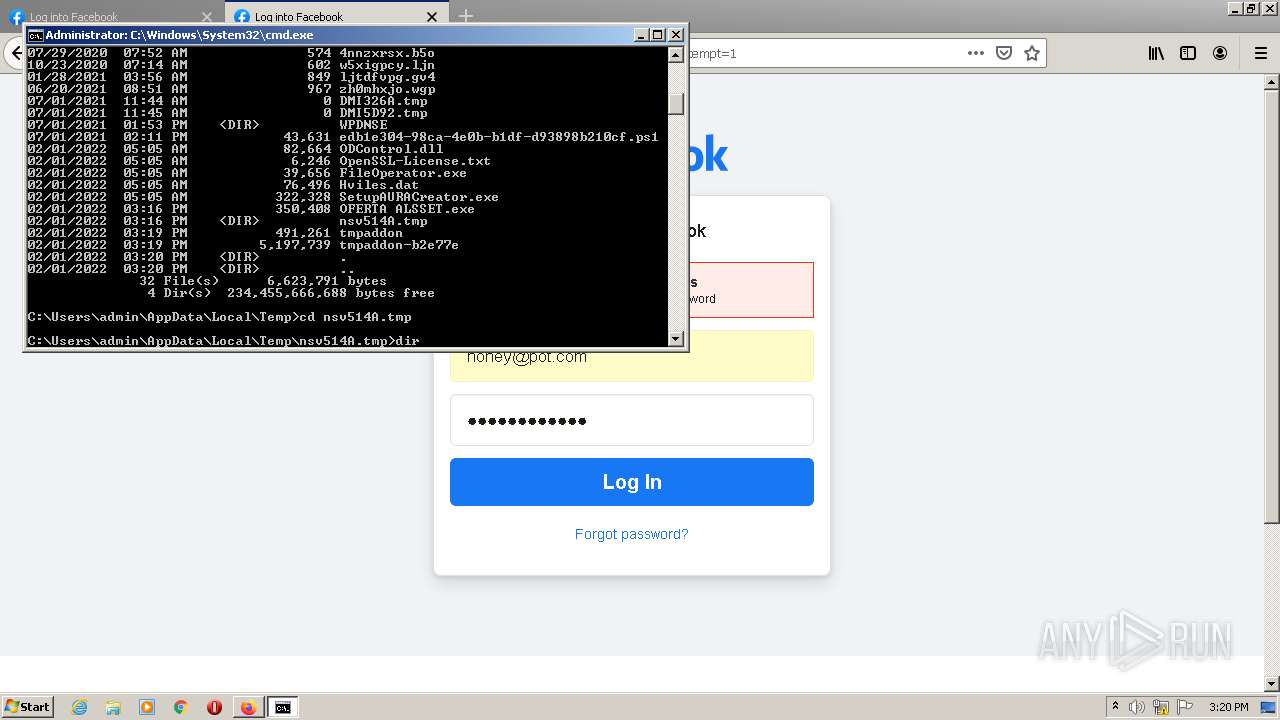The width and height of the screenshot is (1280, 720).
Task: Open media player taskbar icon
Action: point(147,707)
